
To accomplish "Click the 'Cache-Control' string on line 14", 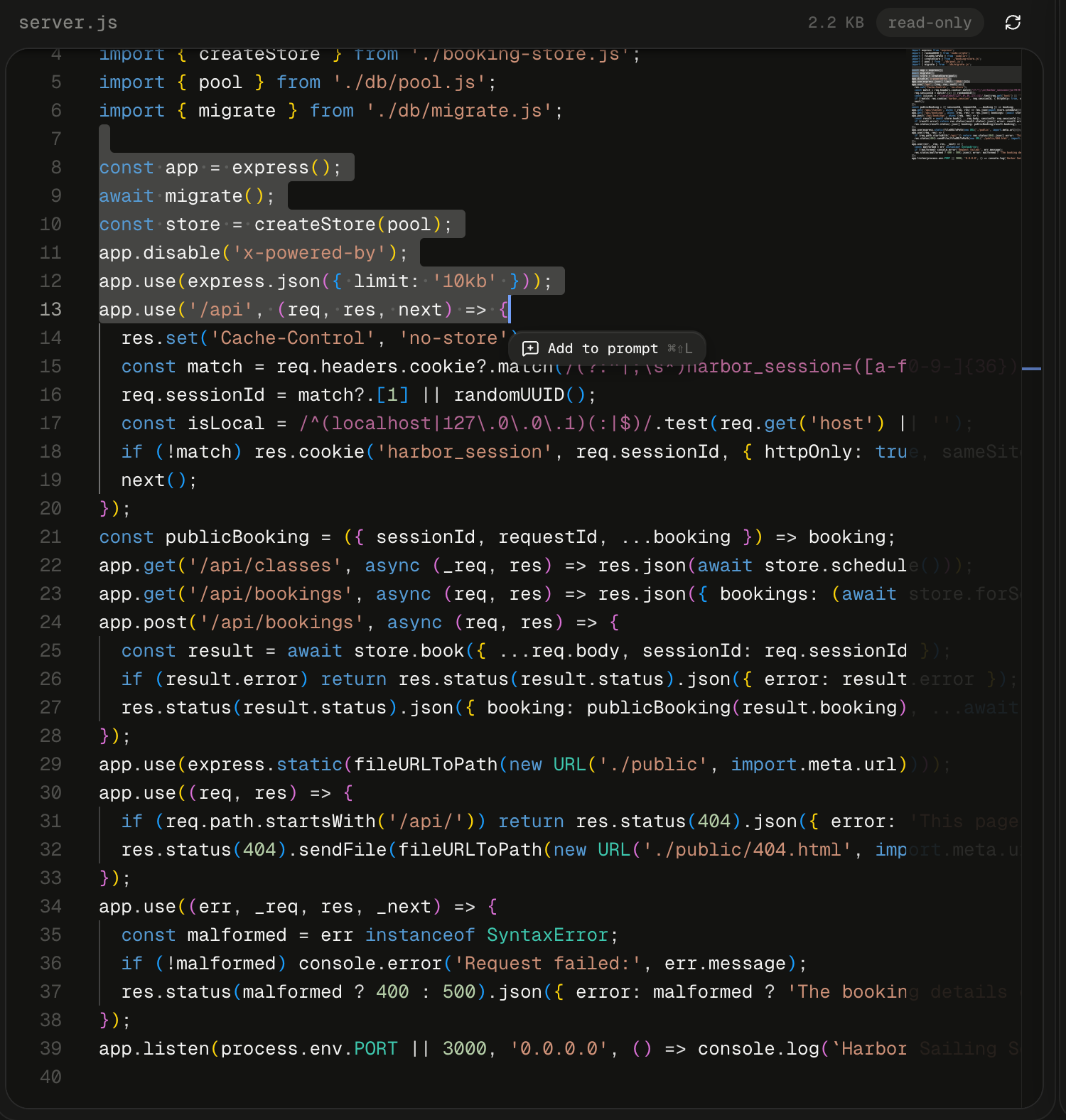I will pyautogui.click(x=292, y=338).
